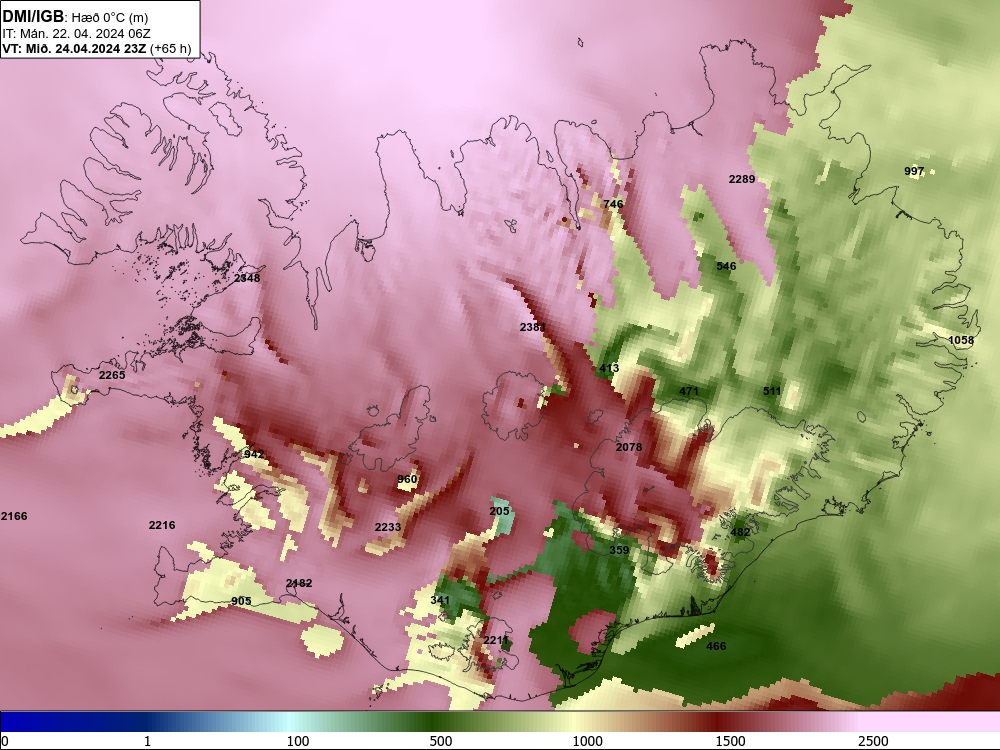Click the color scale label 1500
The height and width of the screenshot is (750, 1000).
(730, 741)
